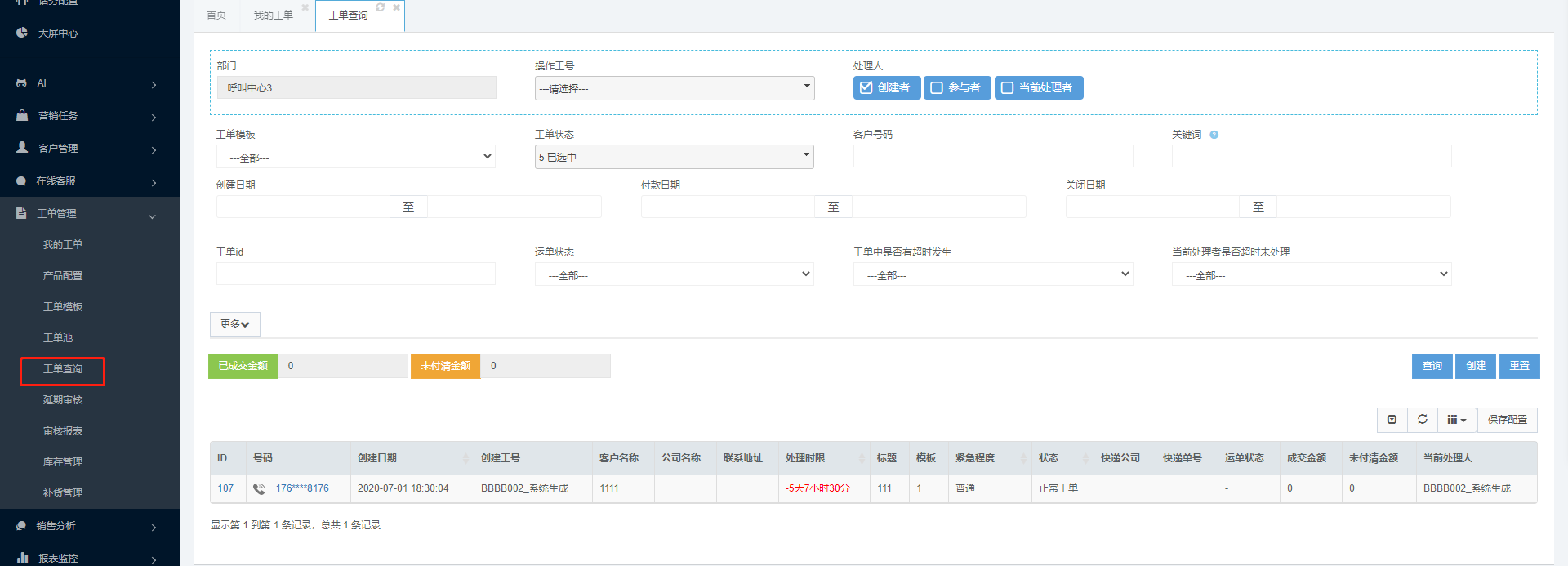The height and width of the screenshot is (566, 1568).
Task: Click the 客户号码 input field
Action: click(992, 156)
